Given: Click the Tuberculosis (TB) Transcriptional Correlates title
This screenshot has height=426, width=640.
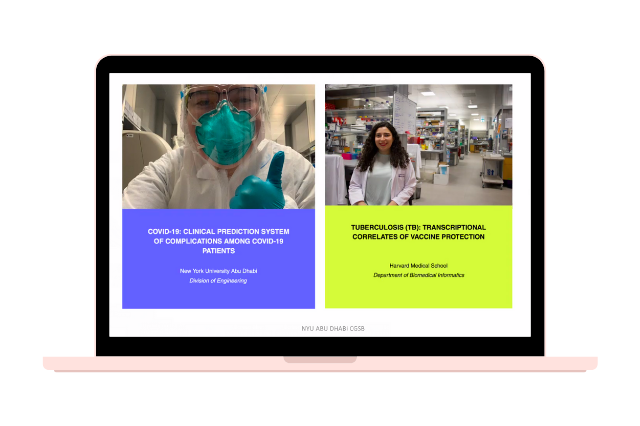Looking at the screenshot, I should pyautogui.click(x=418, y=232).
